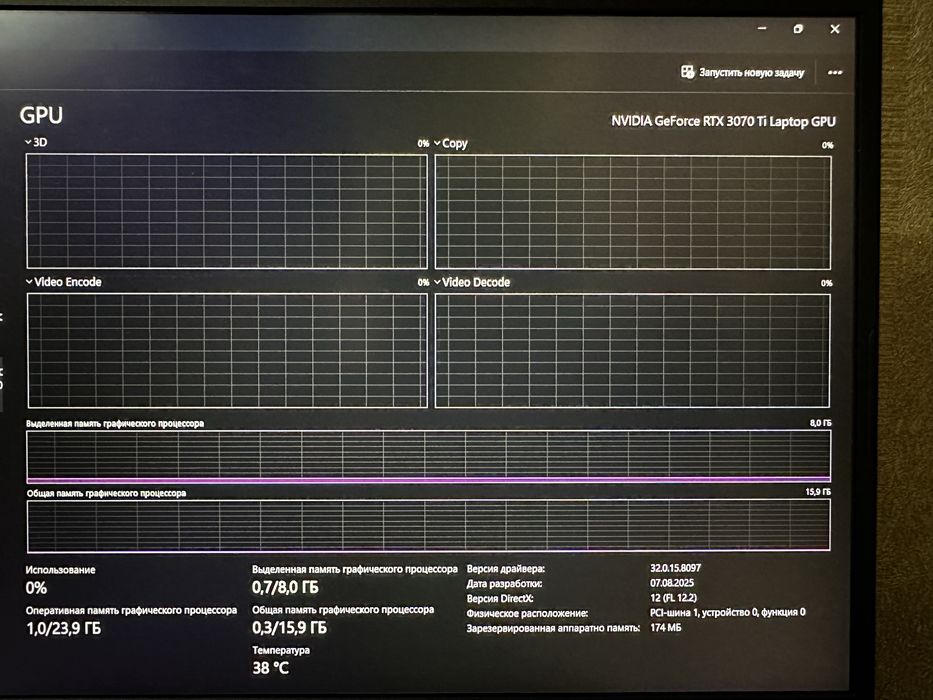Click the 3D utilization graph
This screenshot has height=700, width=933.
(x=227, y=211)
